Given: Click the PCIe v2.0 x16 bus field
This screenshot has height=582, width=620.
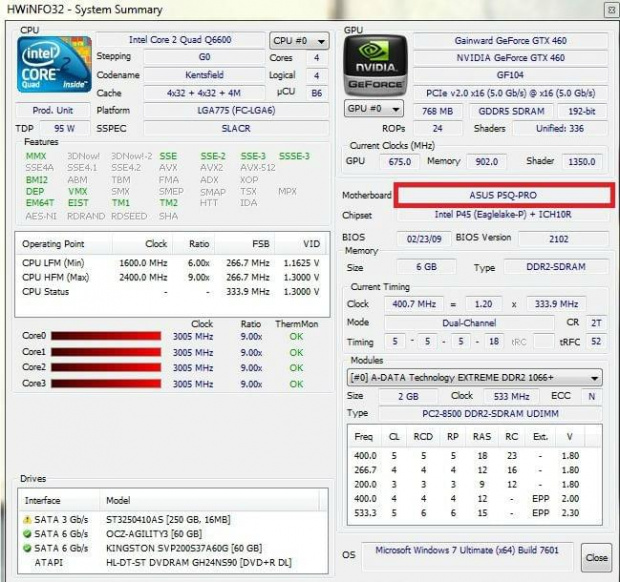Looking at the screenshot, I should (510, 93).
